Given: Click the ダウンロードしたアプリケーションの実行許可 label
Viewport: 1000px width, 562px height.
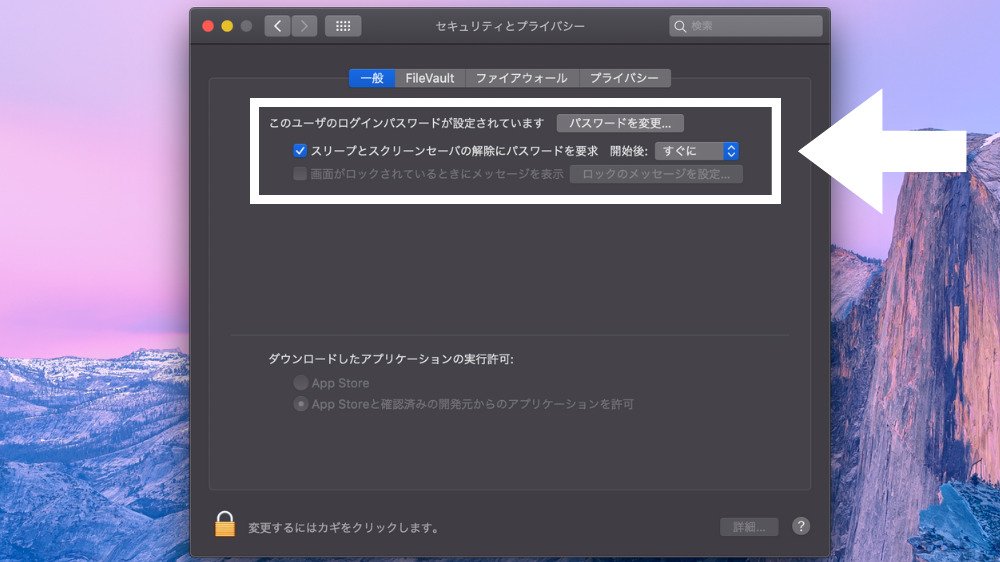Looking at the screenshot, I should [x=391, y=359].
